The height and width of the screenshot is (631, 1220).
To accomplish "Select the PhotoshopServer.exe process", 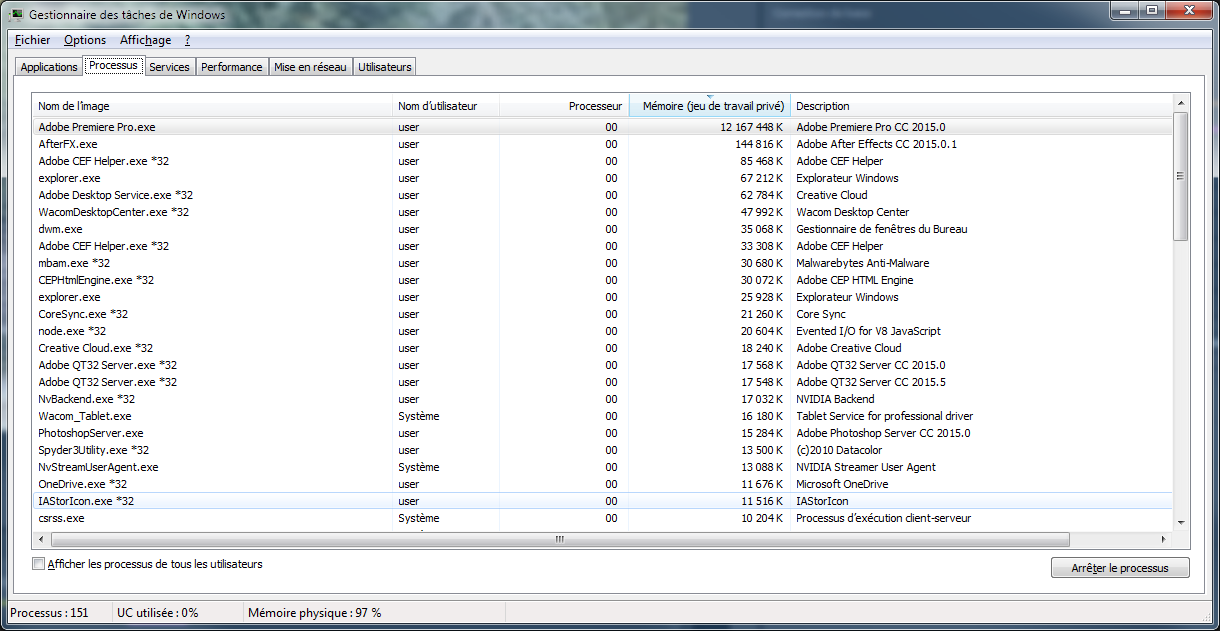I will coord(602,433).
